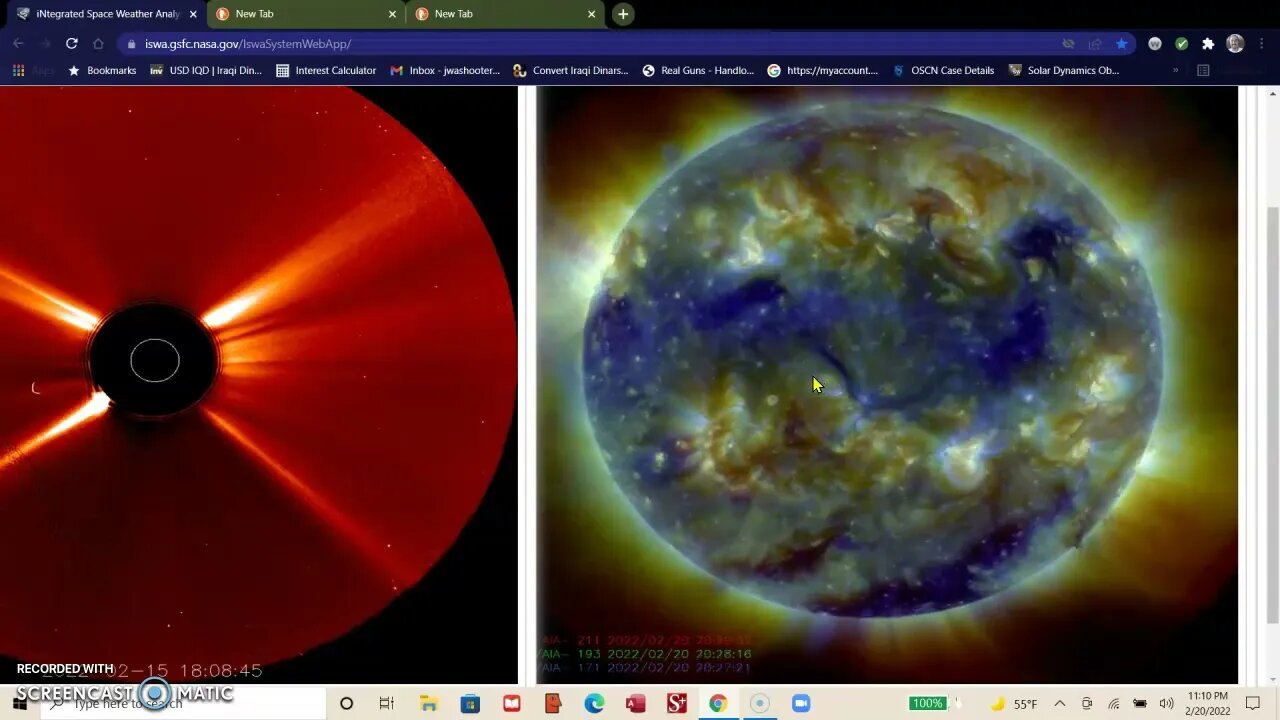The image size is (1280, 720).
Task: Expand the hidden bookmarks overflow chevron
Action: click(1175, 70)
